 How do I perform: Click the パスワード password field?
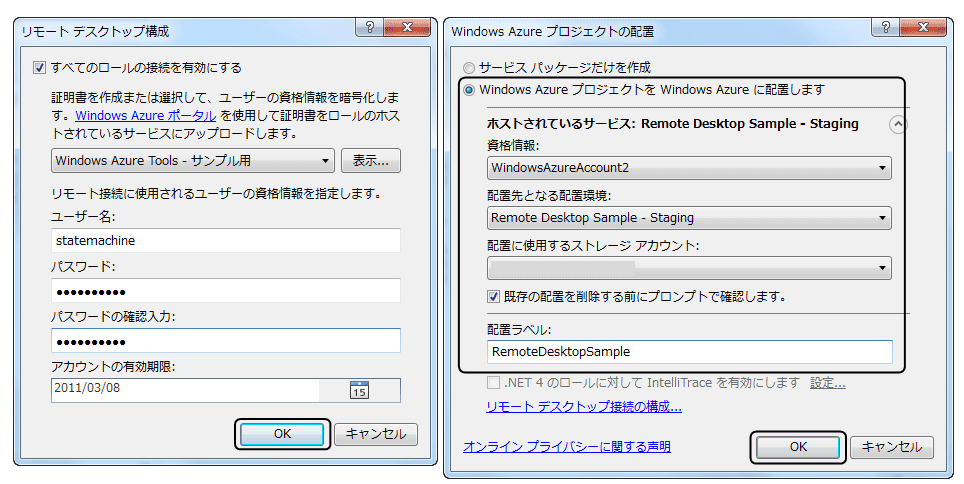[226, 291]
